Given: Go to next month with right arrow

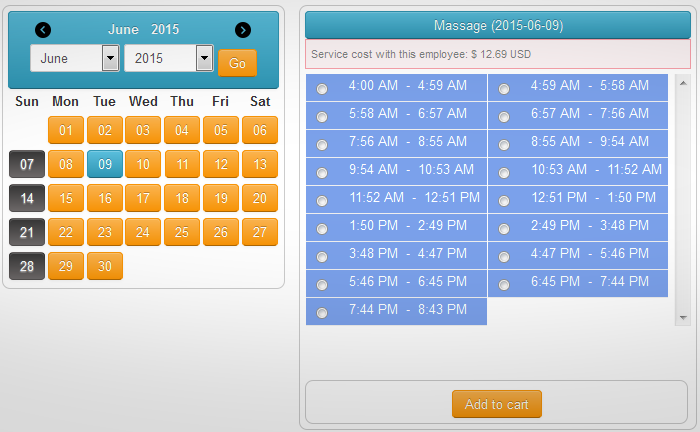Looking at the screenshot, I should [243, 30].
